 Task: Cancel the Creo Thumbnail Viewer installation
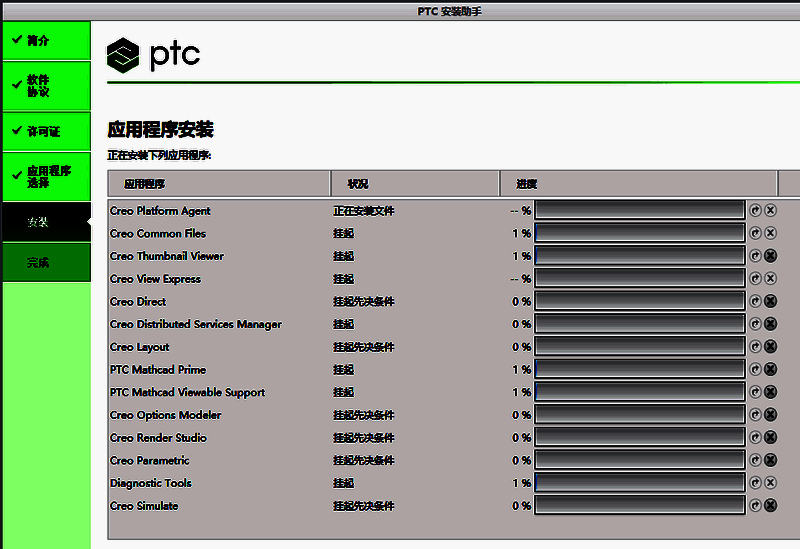[770, 256]
